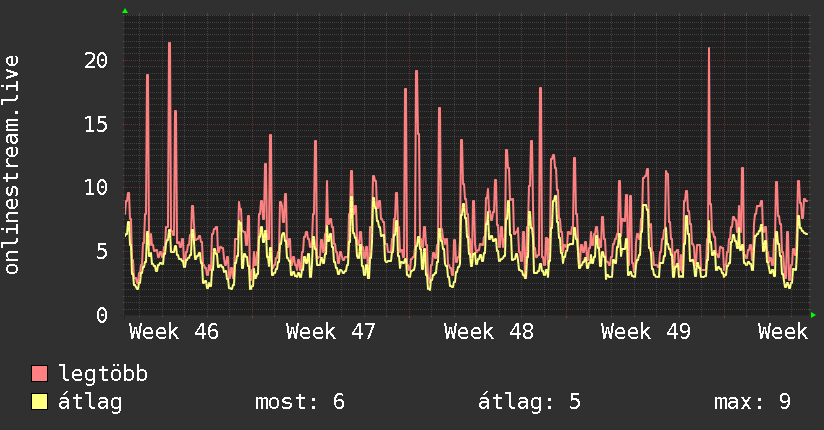Select the átlag legend label
This screenshot has width=824, height=430.
(90, 402)
